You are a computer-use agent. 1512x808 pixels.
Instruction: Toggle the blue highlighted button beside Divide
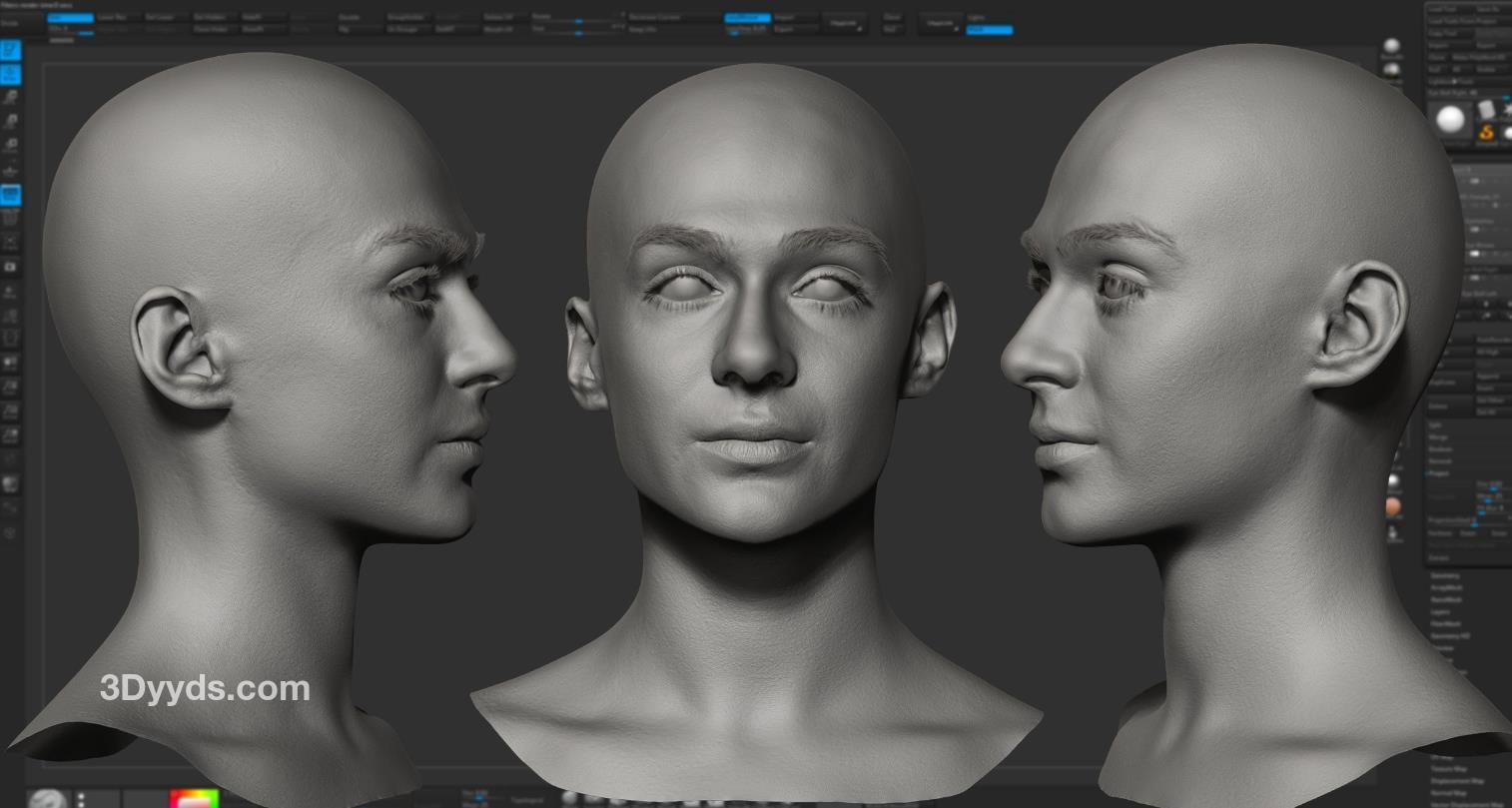70,17
